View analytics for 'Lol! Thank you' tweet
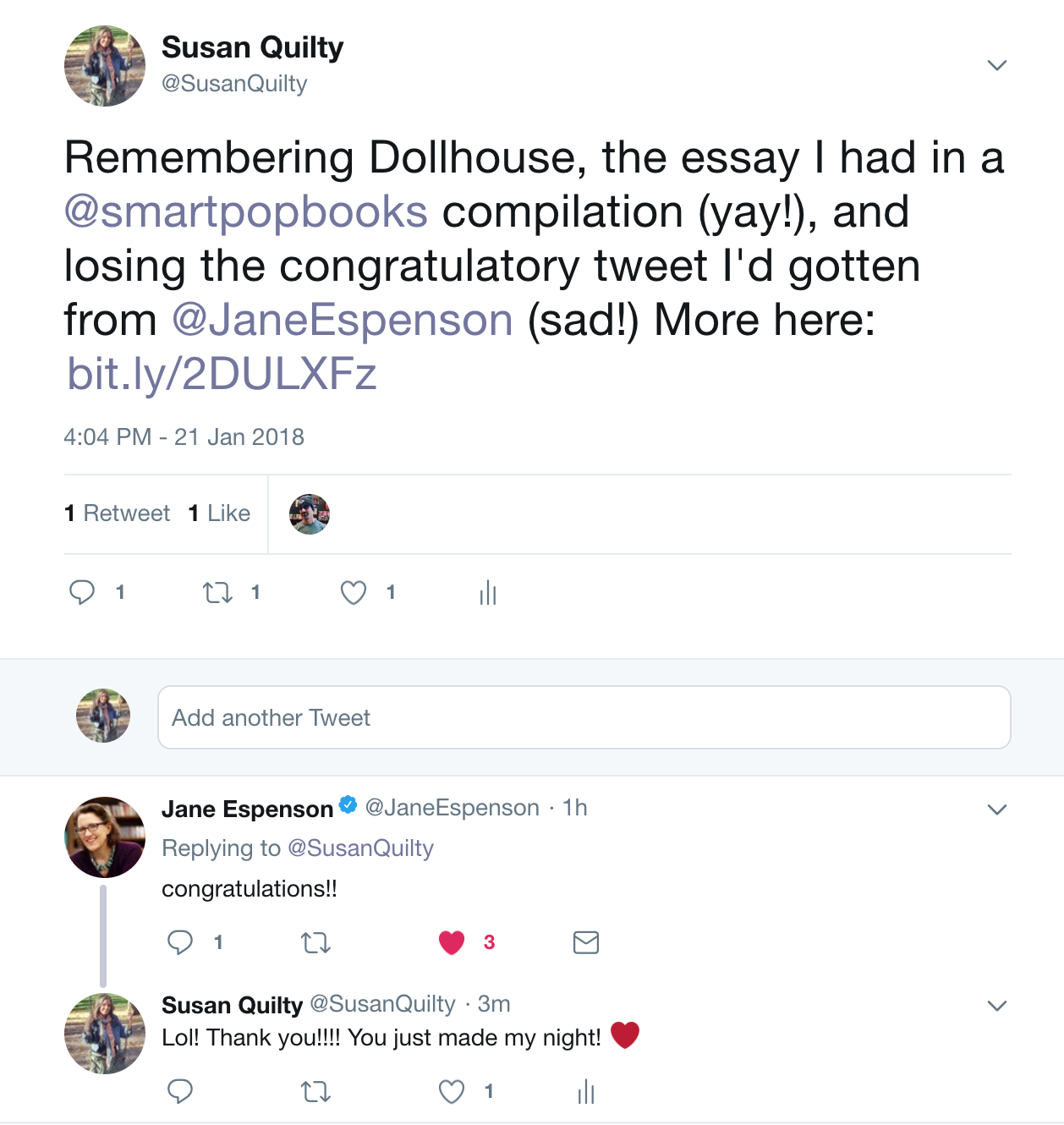 tap(585, 1092)
